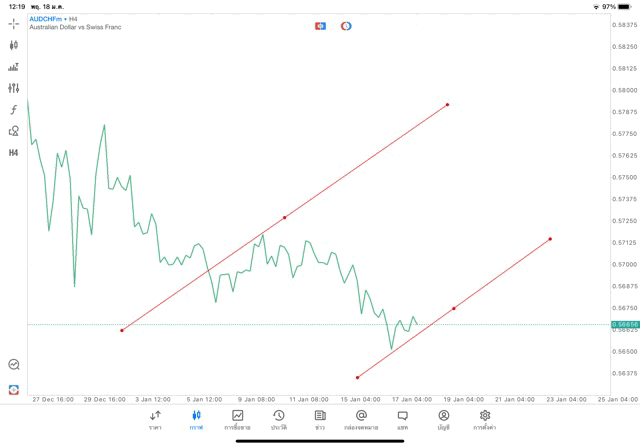Open chart settings sliders icon
This screenshot has width=640, height=447.
coord(14,88)
